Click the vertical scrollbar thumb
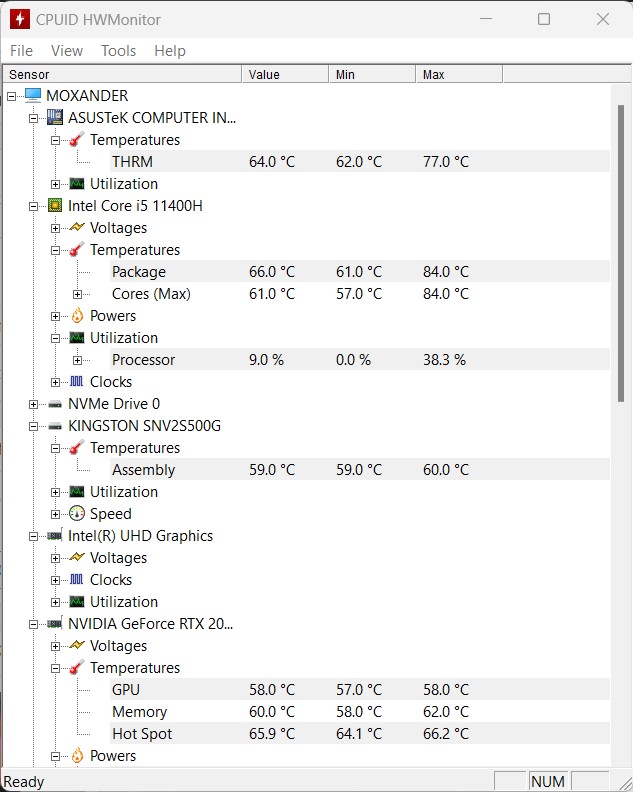The height and width of the screenshot is (792, 633). [x=621, y=254]
